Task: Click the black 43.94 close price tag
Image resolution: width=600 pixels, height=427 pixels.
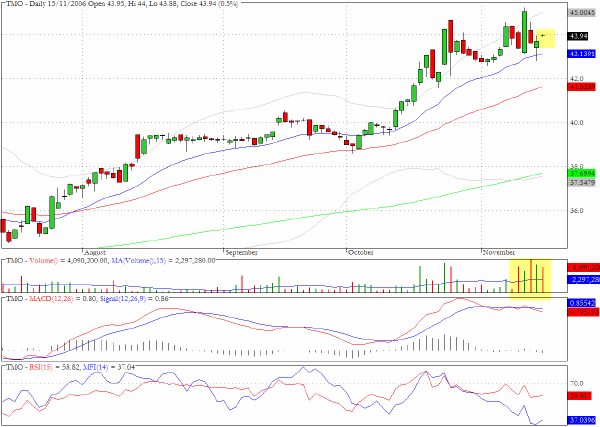Action: pyautogui.click(x=579, y=36)
